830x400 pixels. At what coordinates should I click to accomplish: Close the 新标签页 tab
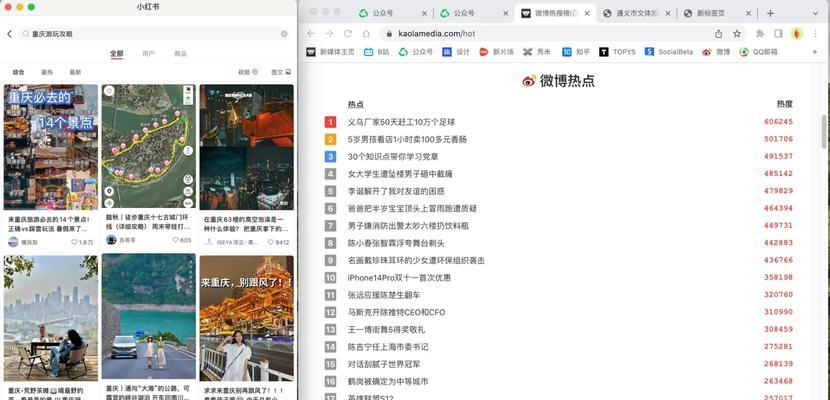click(749, 14)
